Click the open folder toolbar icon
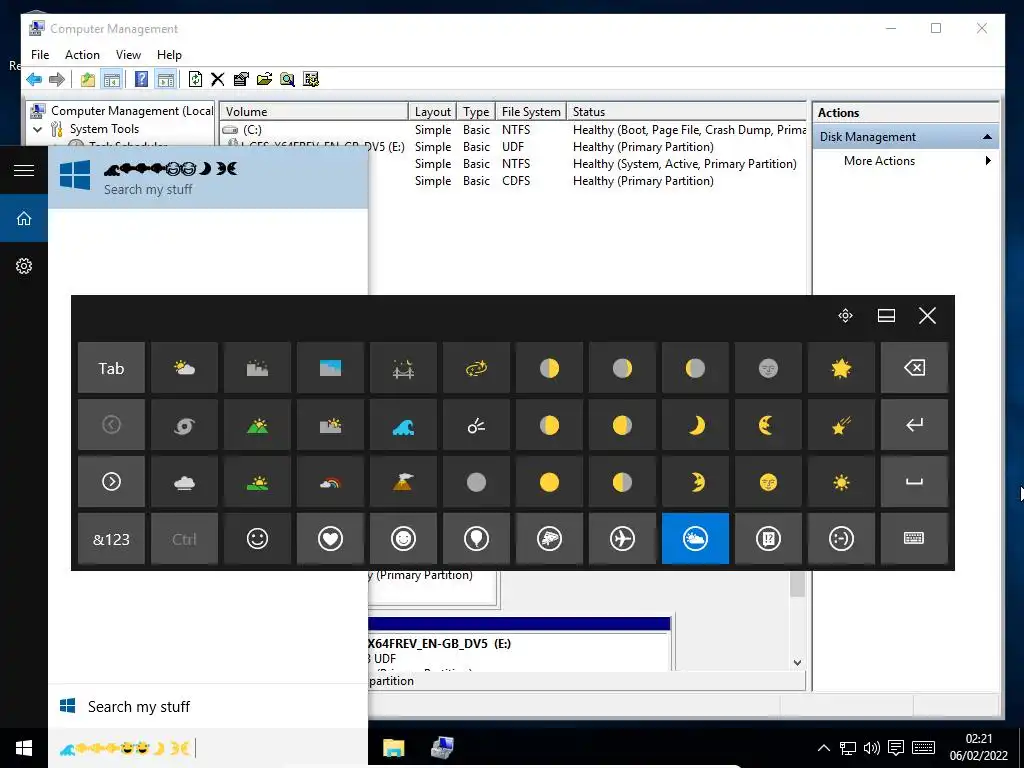This screenshot has width=1024, height=768. point(264,80)
